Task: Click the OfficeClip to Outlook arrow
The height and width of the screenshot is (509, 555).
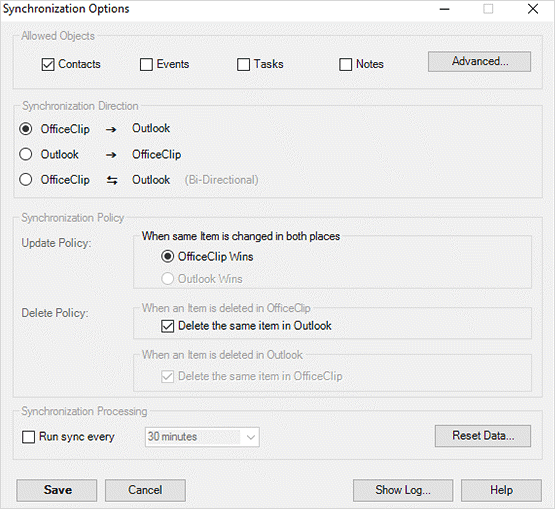Action: pyautogui.click(x=111, y=130)
